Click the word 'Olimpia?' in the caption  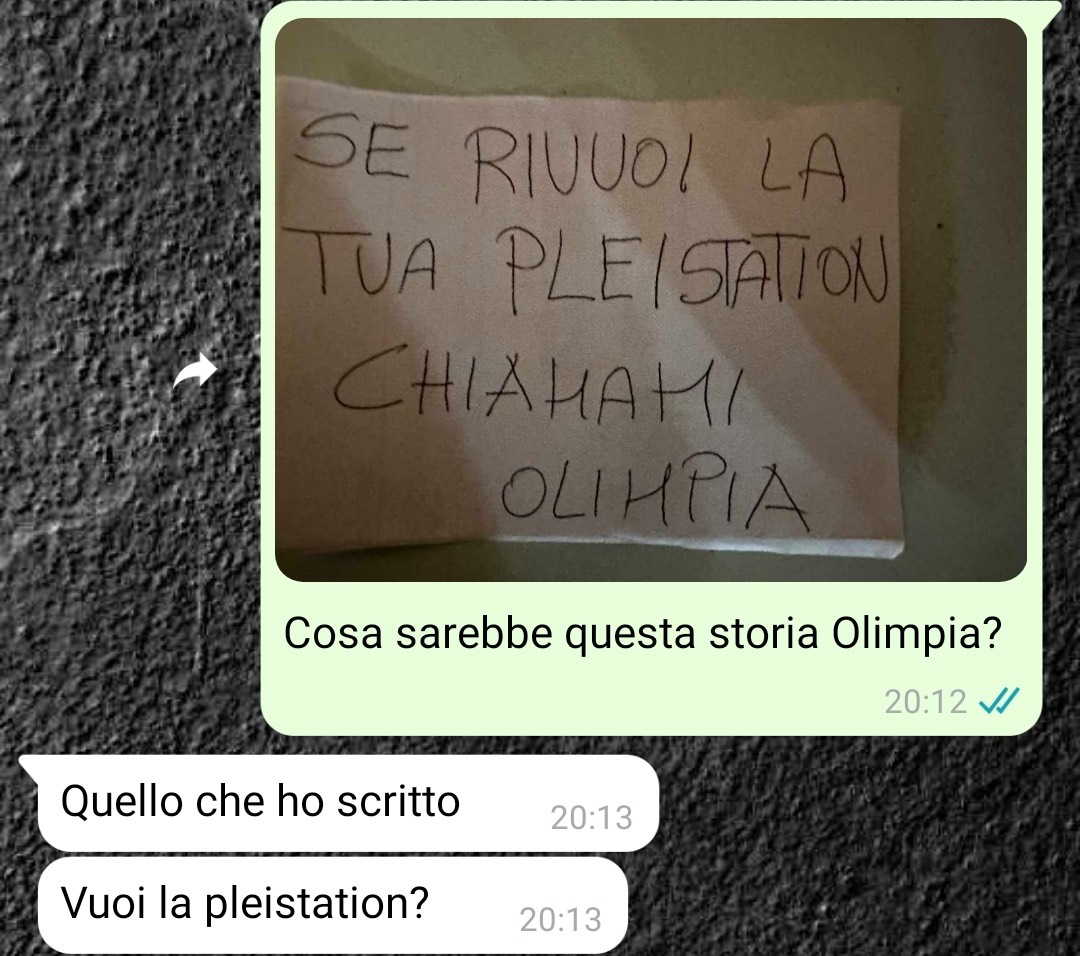pyautogui.click(x=916, y=634)
